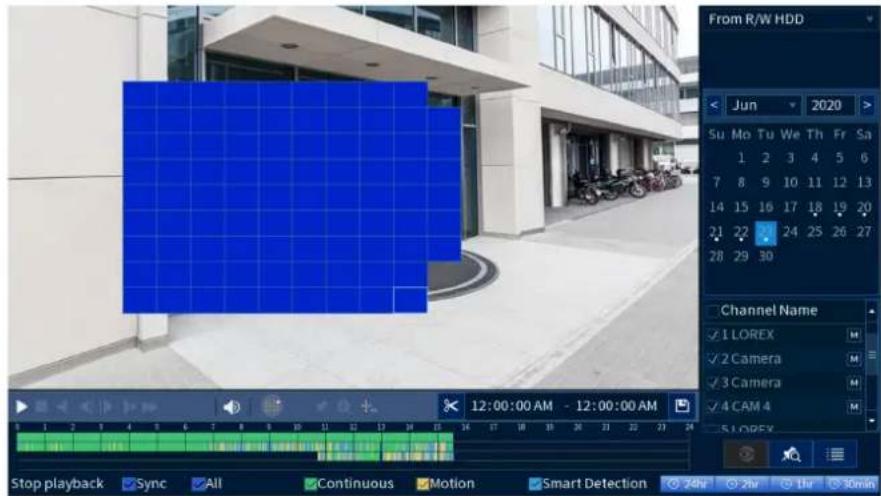
Task: Select June 21 in calendar
Action: (716, 232)
